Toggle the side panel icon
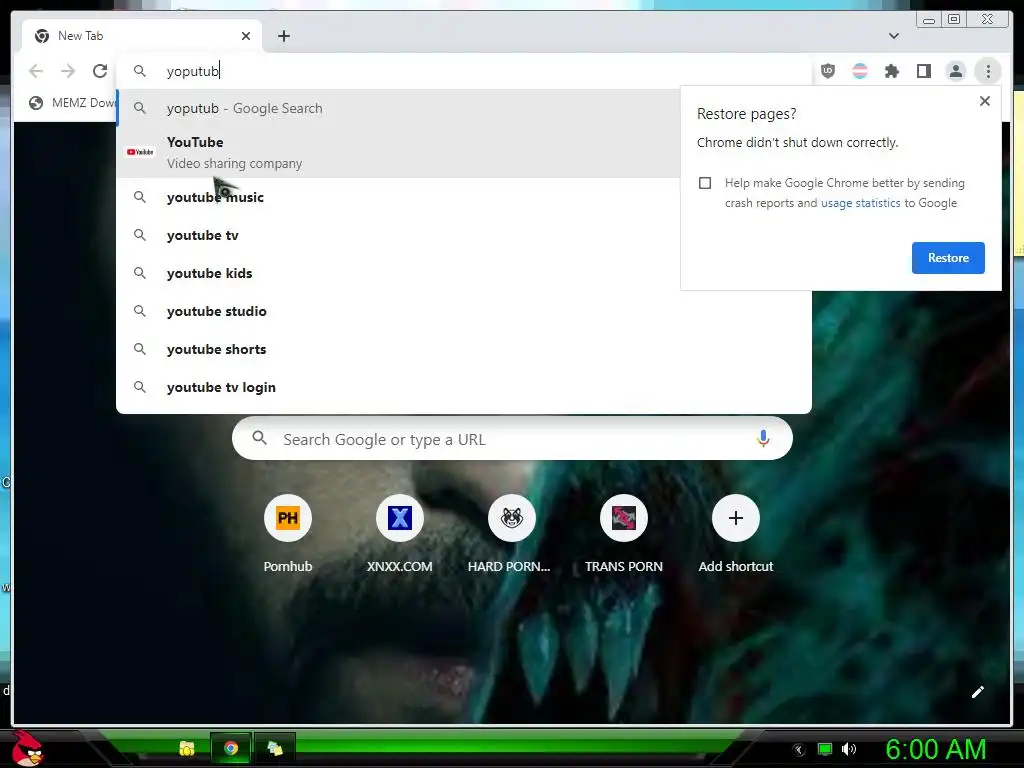The height and width of the screenshot is (768, 1024). (x=923, y=71)
